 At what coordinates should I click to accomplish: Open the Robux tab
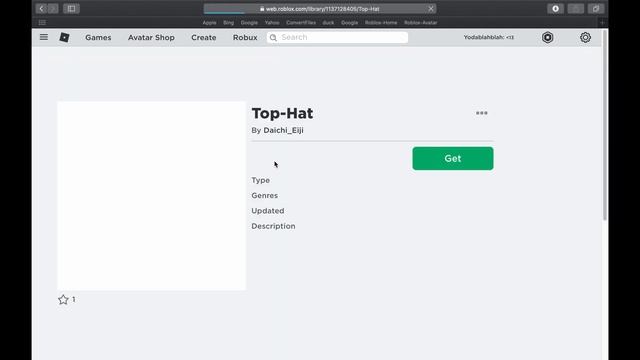[x=245, y=37]
